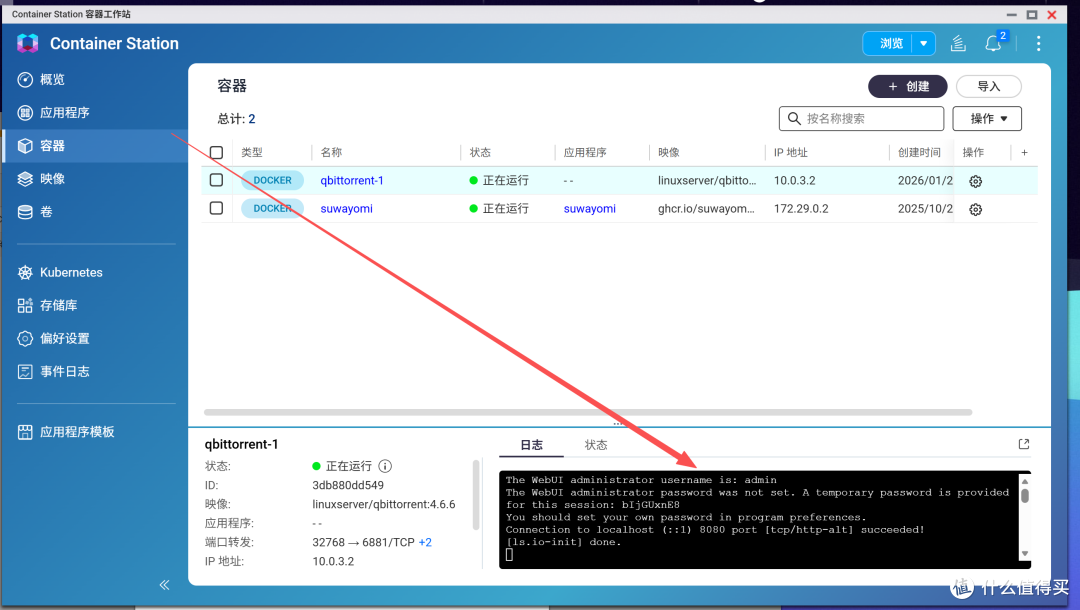Click the Repositories (存储库) sidebar icon
This screenshot has width=1080, height=610.
tap(25, 306)
